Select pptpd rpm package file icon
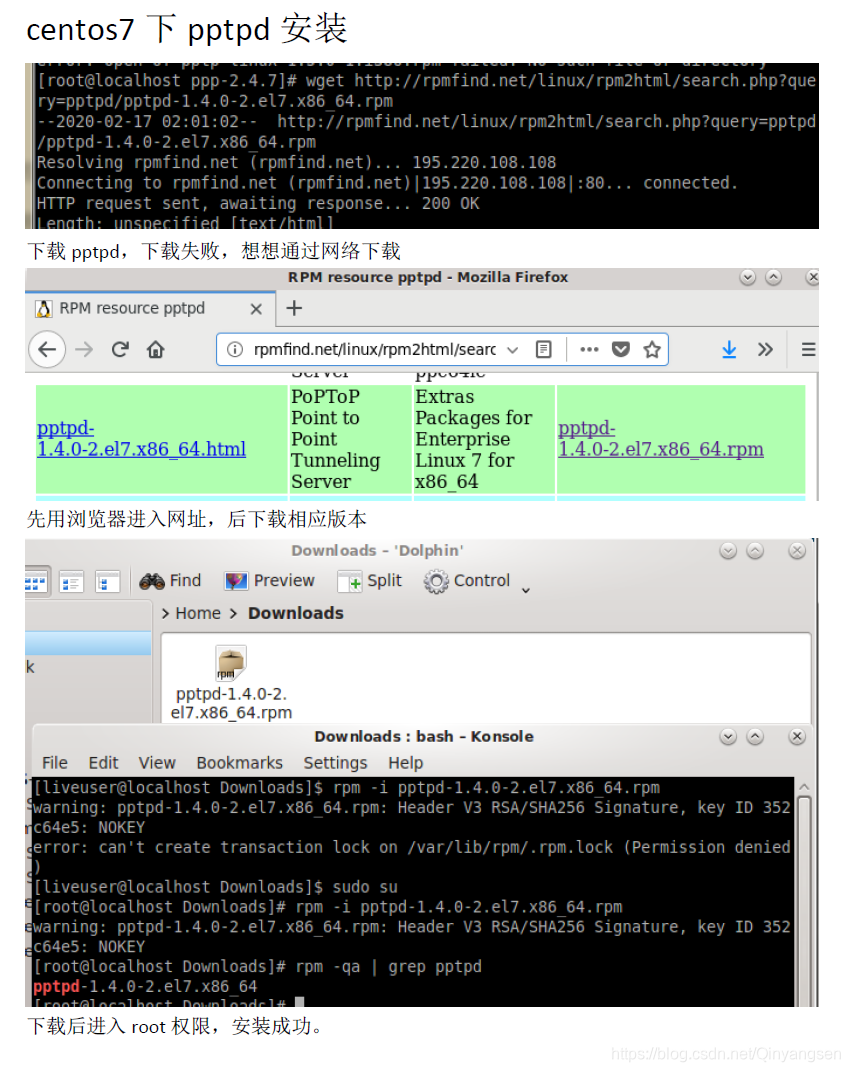The height and width of the screenshot is (1072, 850). [x=230, y=663]
